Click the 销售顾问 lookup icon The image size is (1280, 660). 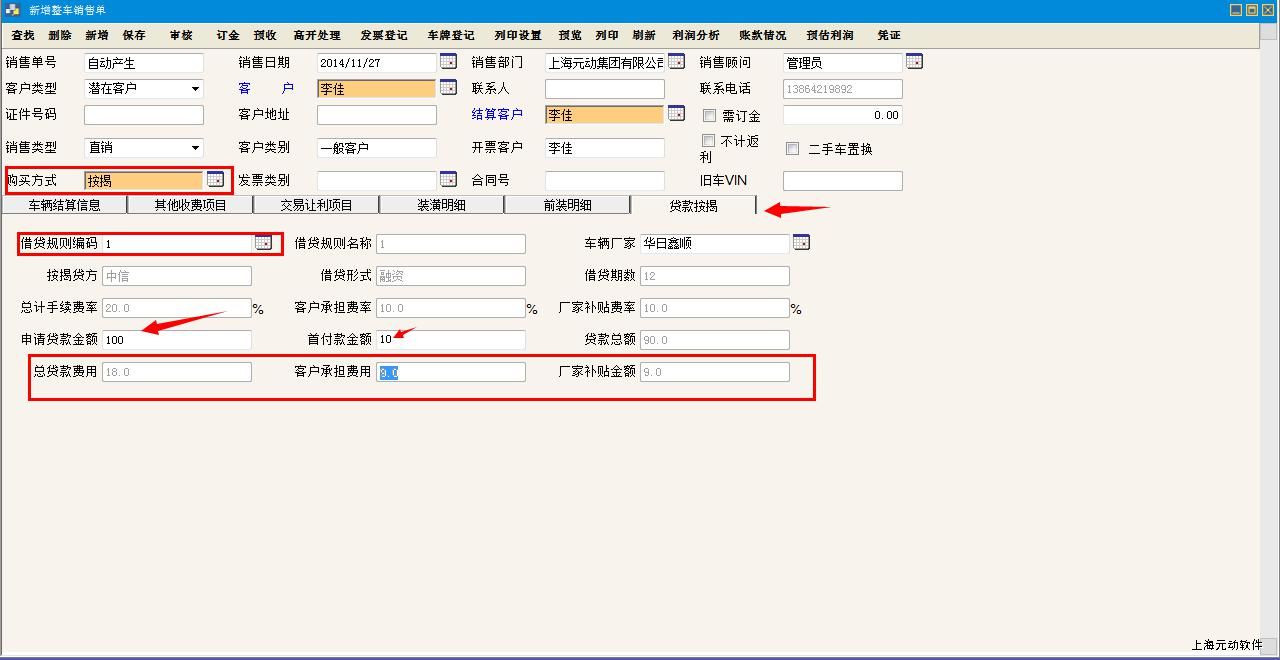[x=914, y=62]
